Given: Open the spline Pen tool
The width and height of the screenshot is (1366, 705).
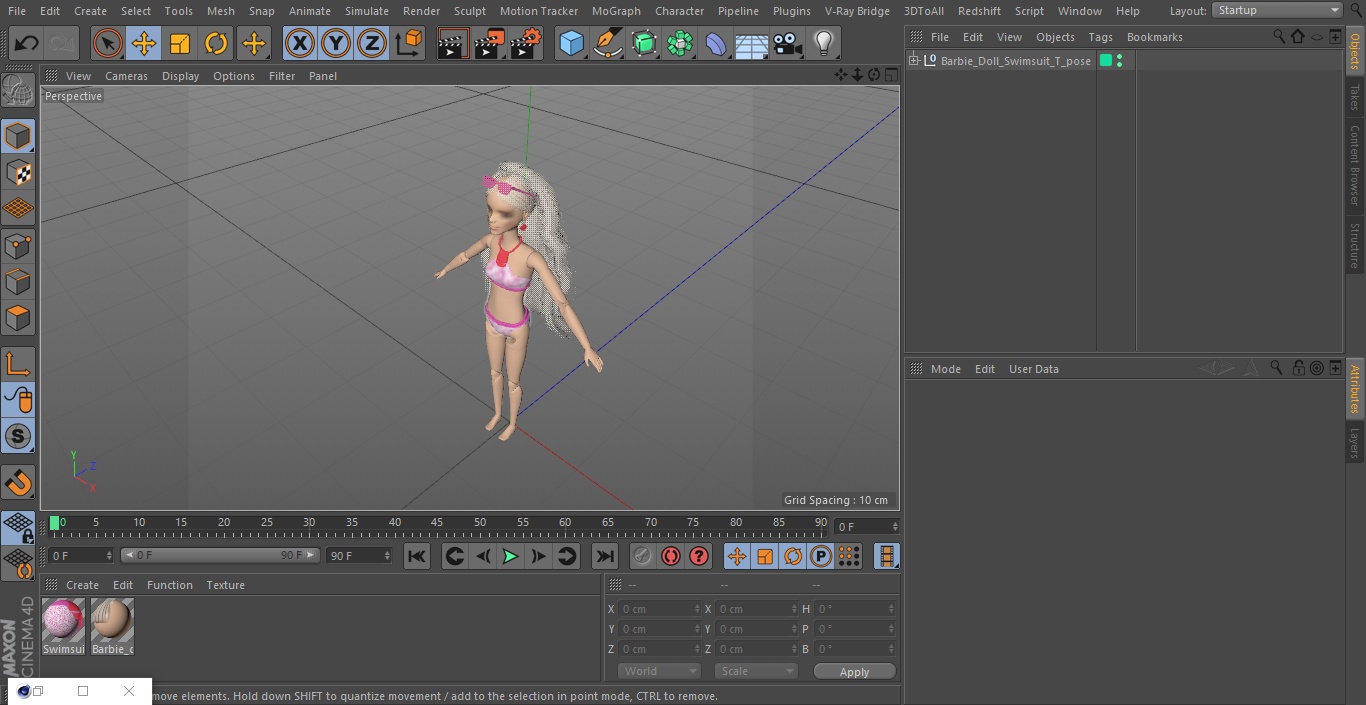Looking at the screenshot, I should click(607, 43).
